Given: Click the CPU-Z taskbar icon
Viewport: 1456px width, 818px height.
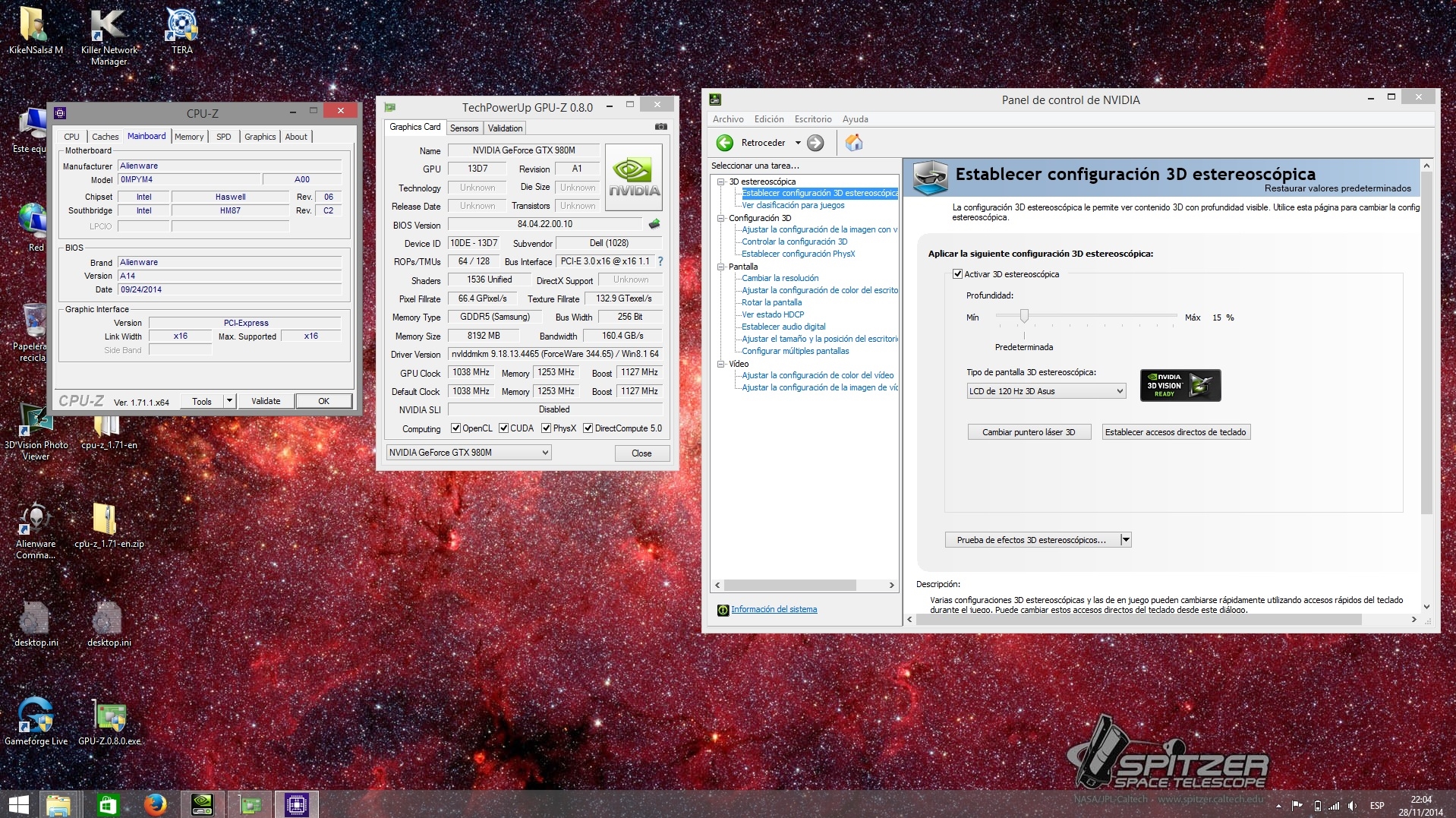Looking at the screenshot, I should click(297, 804).
